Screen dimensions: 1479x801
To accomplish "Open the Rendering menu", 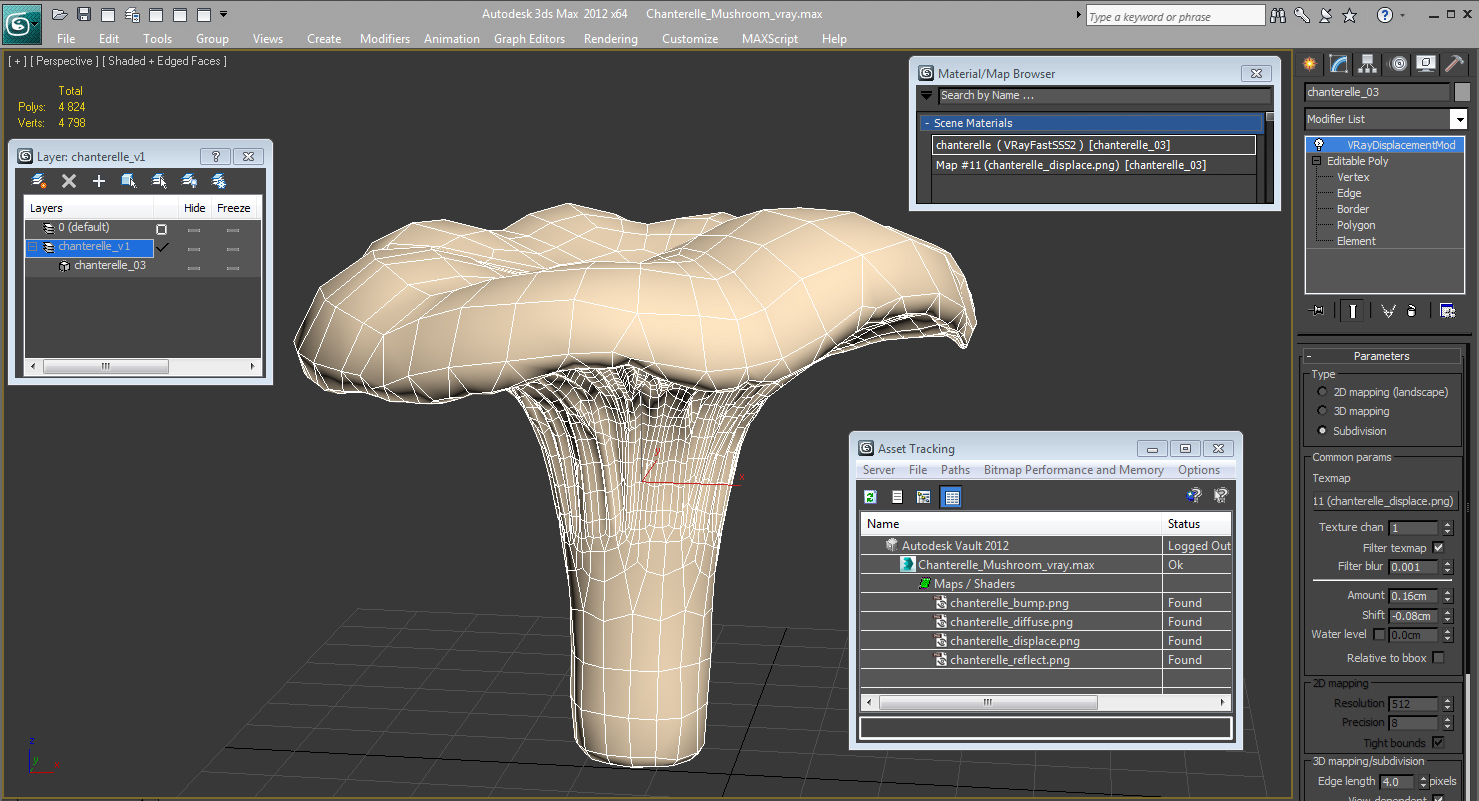I will click(x=610, y=39).
